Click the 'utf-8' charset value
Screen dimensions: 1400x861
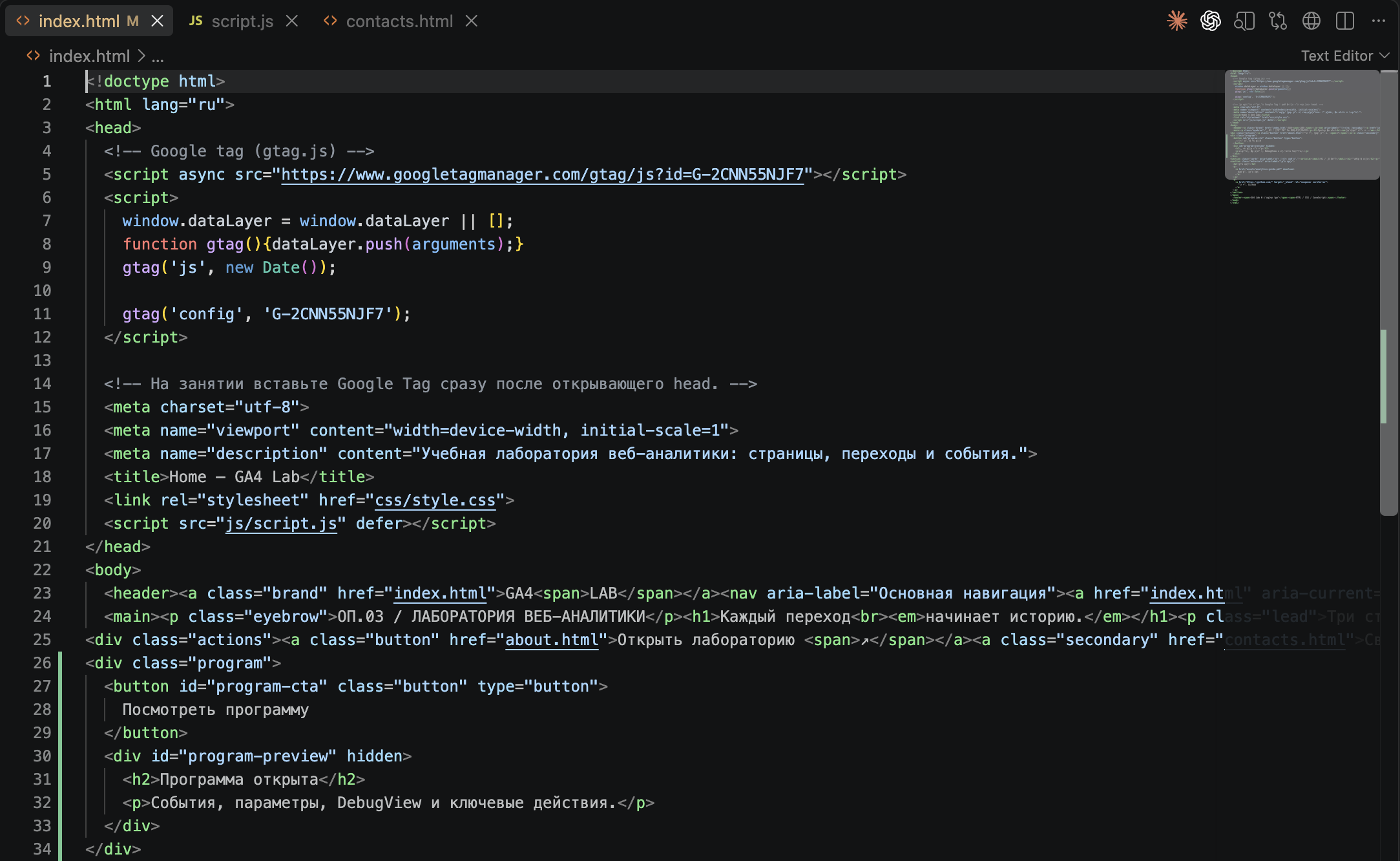267,407
